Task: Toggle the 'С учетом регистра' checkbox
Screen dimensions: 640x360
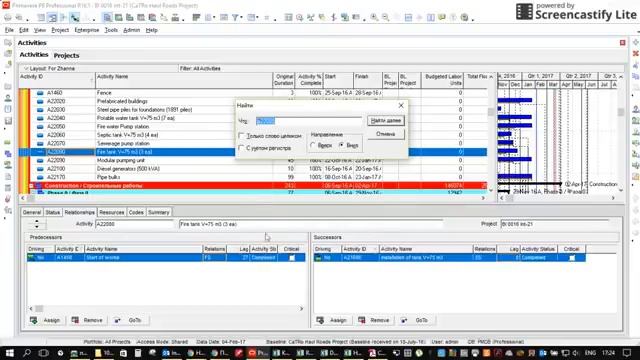Action: point(241,148)
